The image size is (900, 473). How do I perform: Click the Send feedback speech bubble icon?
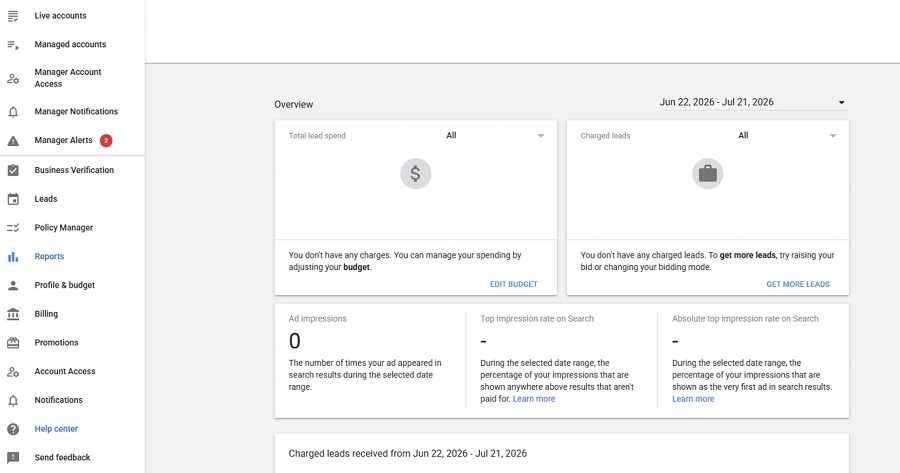(13, 458)
